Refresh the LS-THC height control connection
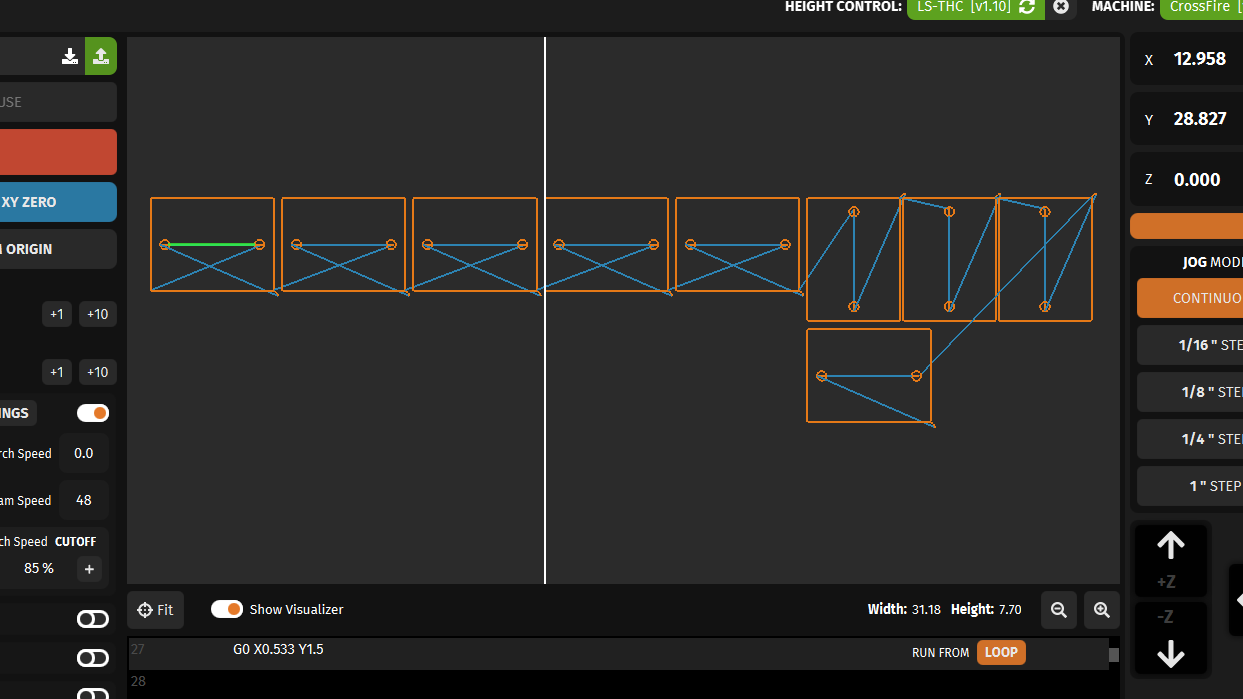 pos(1027,7)
